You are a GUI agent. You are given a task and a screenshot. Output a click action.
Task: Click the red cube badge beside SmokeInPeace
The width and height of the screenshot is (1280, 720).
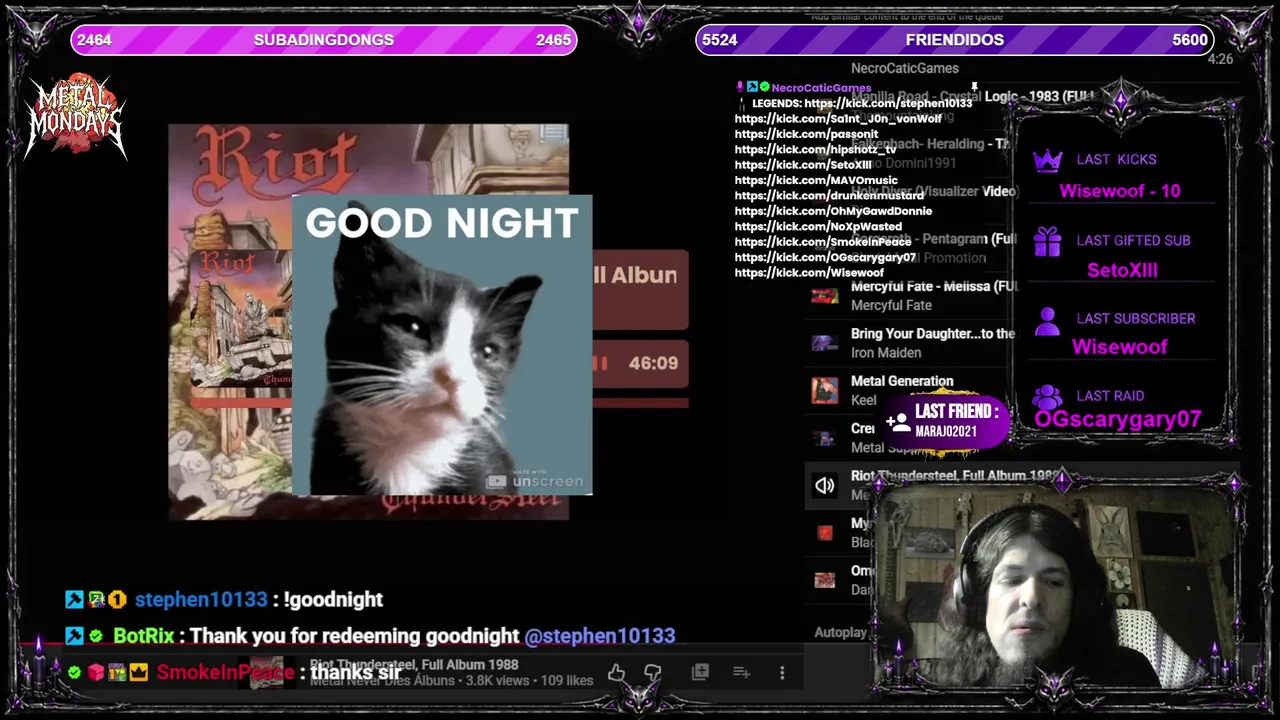(x=96, y=672)
